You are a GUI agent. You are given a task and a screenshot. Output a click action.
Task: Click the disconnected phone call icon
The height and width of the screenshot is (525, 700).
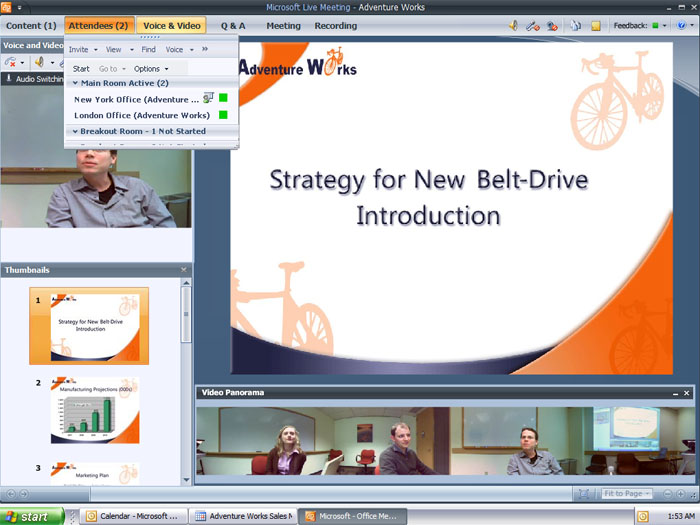tap(10, 62)
